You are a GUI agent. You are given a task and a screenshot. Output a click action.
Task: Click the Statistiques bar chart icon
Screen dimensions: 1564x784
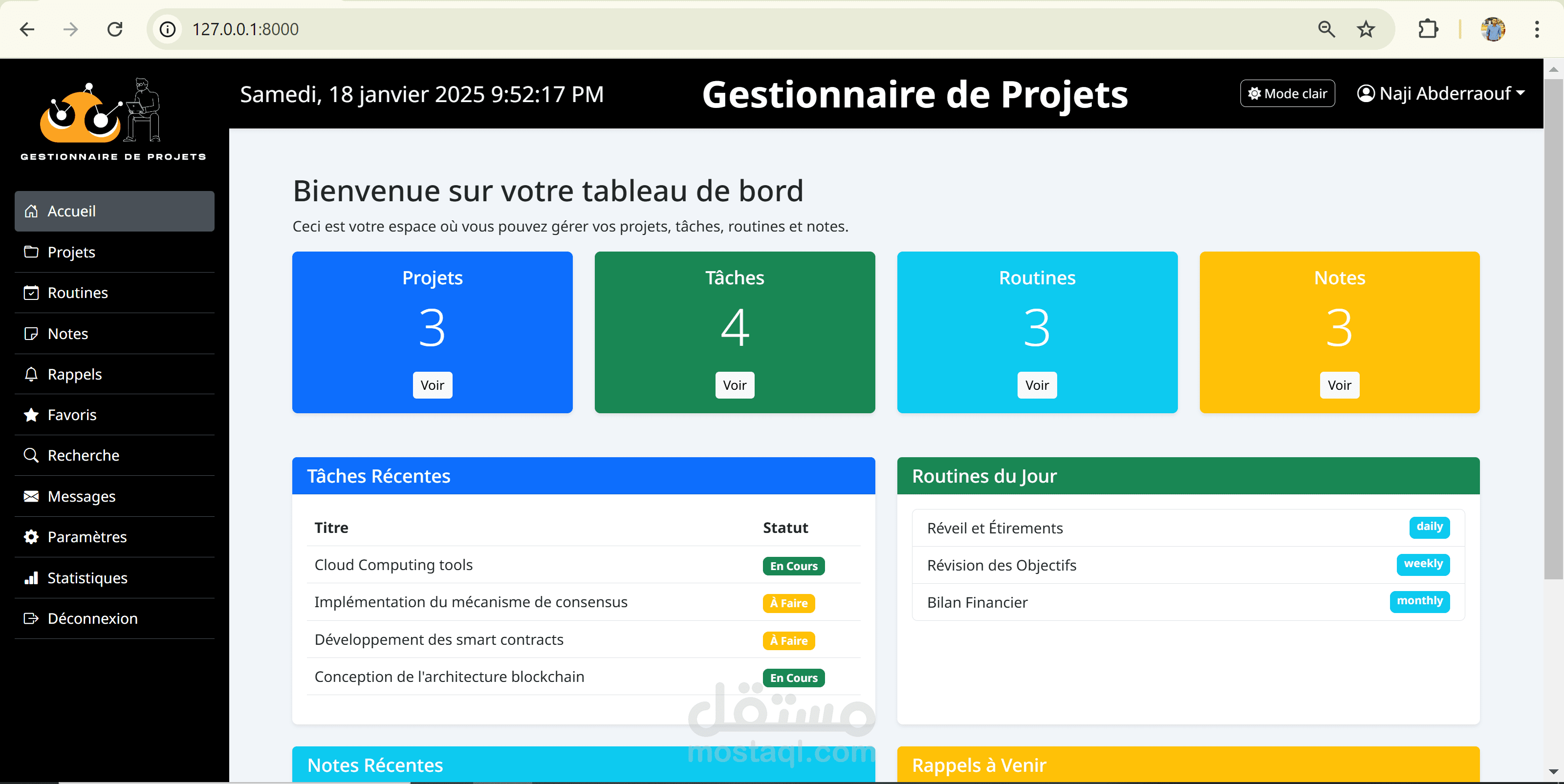[x=30, y=578]
